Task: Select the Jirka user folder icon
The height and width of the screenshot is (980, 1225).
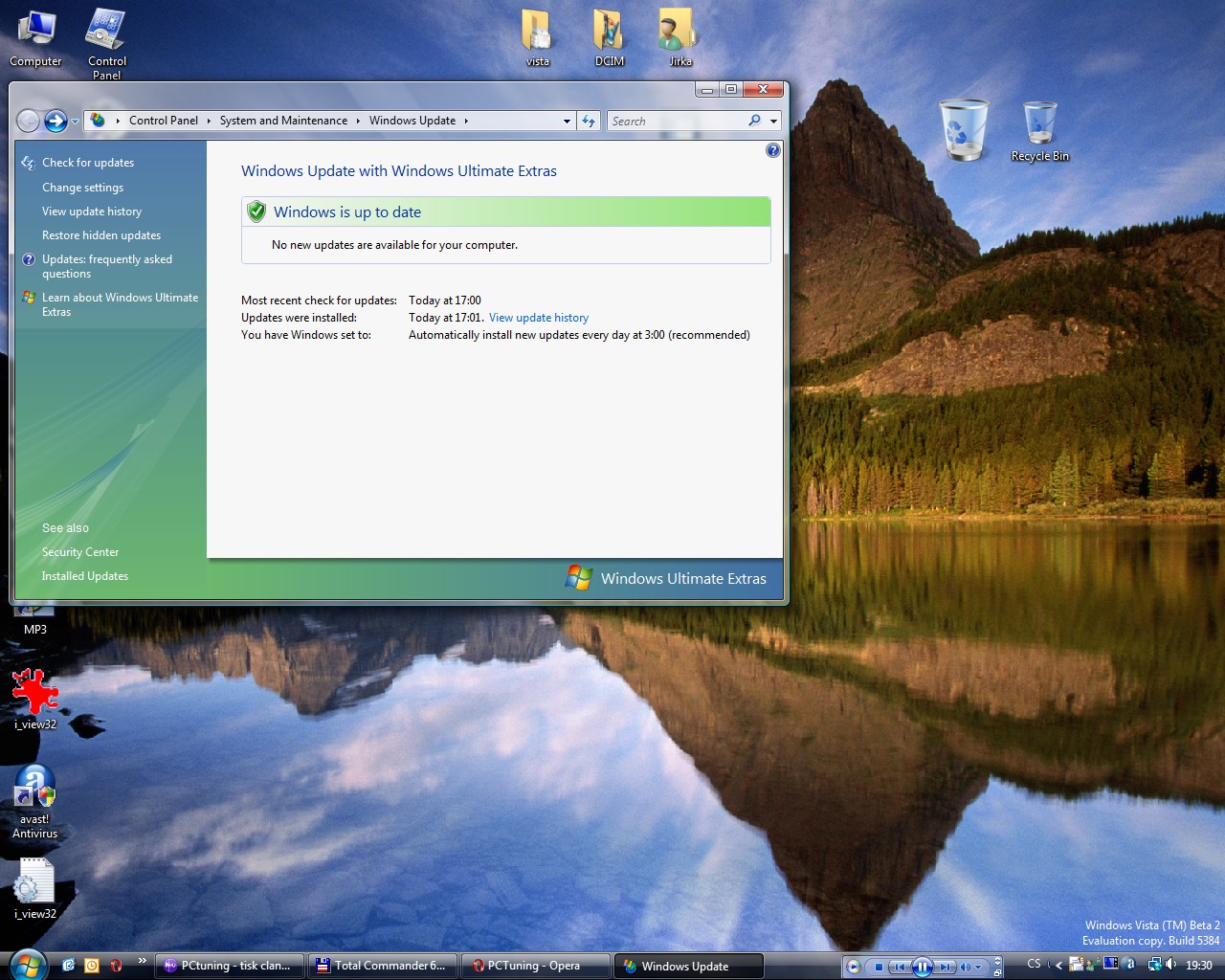Action: click(679, 38)
